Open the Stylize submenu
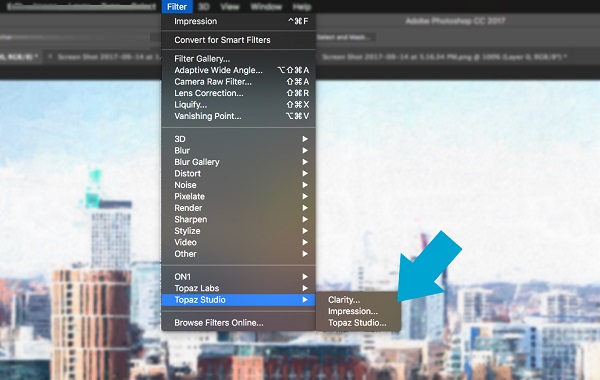This screenshot has height=380, width=600. click(238, 231)
